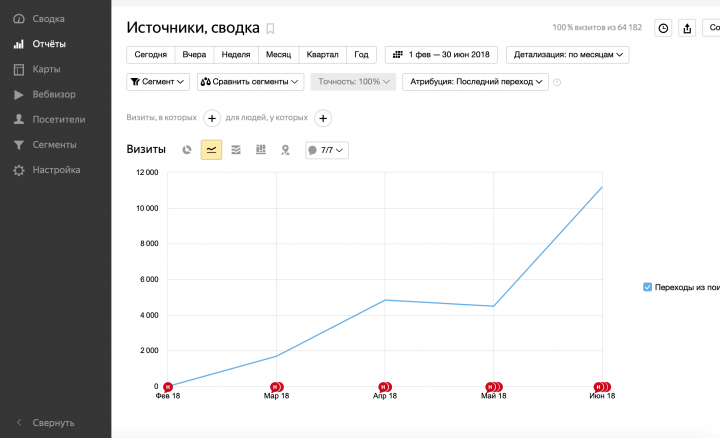
Task: Select the Месяц period
Action: [278, 55]
